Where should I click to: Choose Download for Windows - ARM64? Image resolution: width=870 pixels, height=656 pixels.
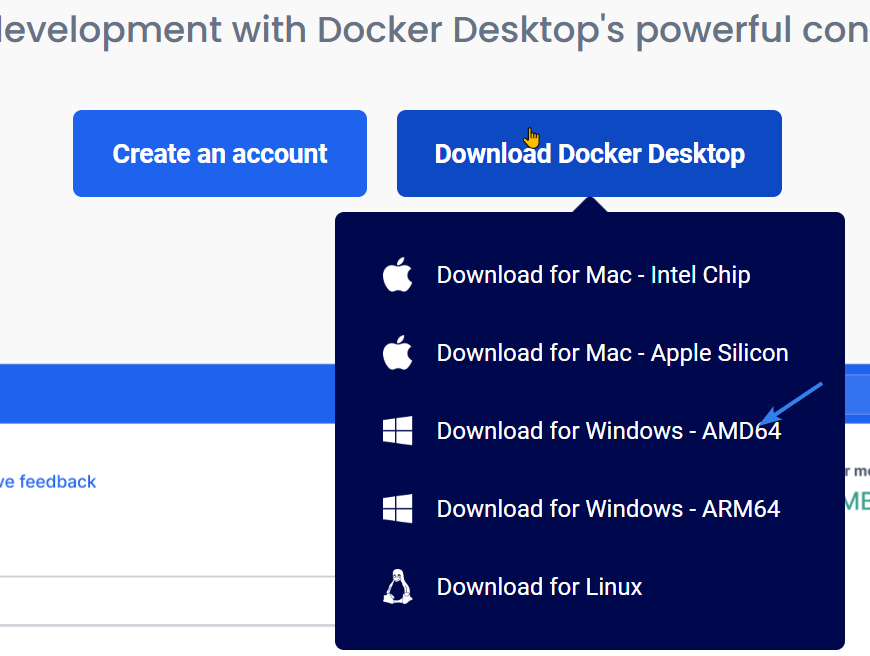click(607, 508)
